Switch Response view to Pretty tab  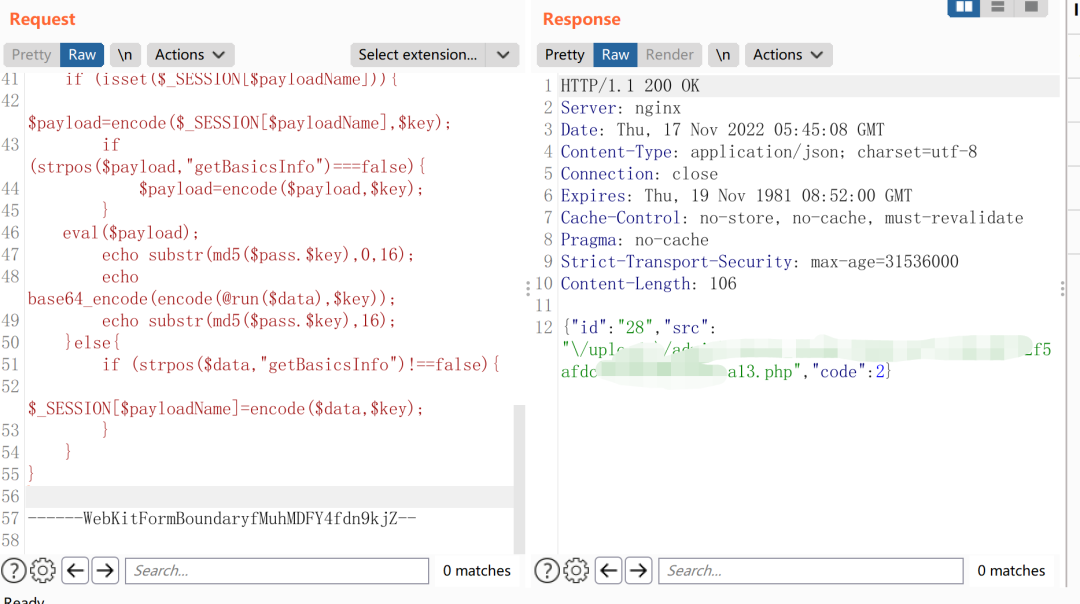pos(564,54)
